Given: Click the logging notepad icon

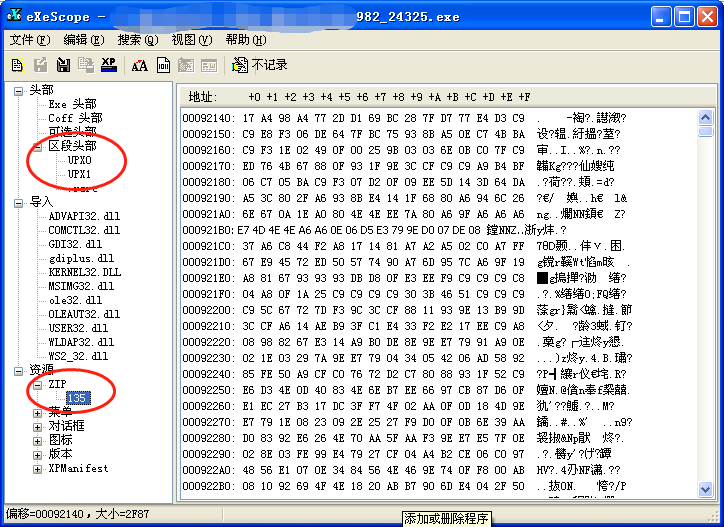Looking at the screenshot, I should point(240,65).
